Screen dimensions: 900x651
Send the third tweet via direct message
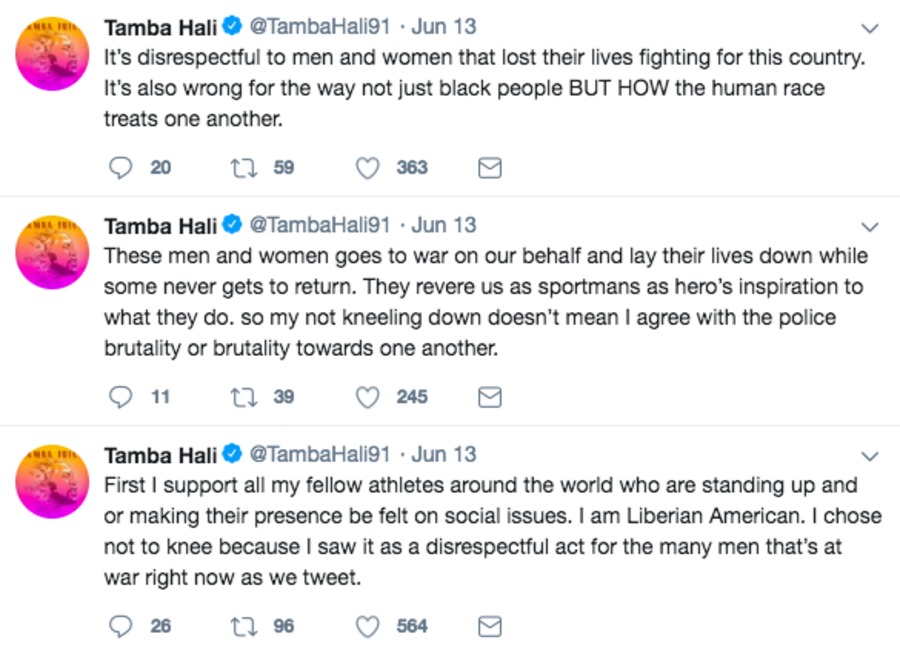tap(490, 626)
